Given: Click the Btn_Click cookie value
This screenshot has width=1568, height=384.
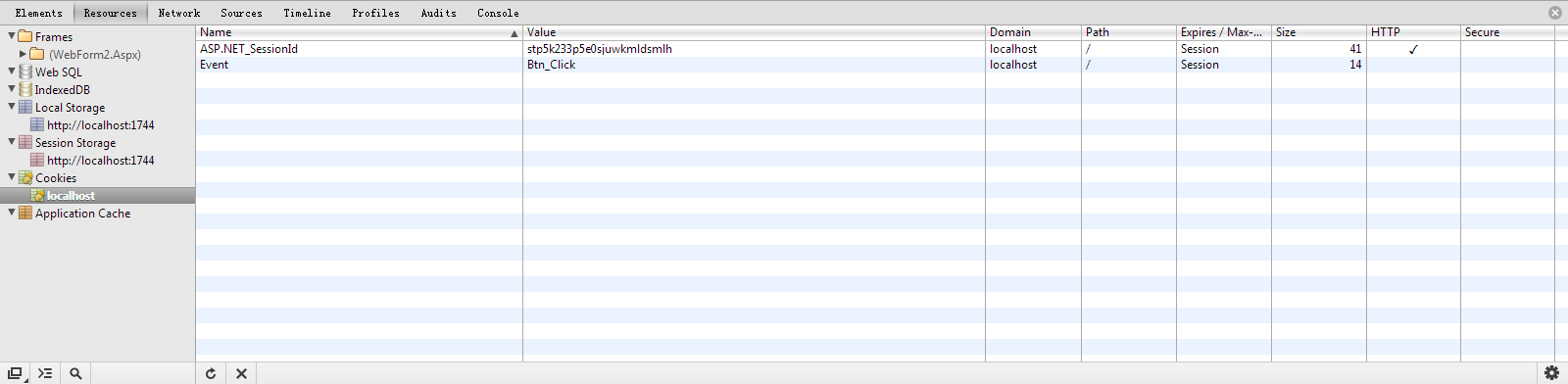Looking at the screenshot, I should coord(551,64).
